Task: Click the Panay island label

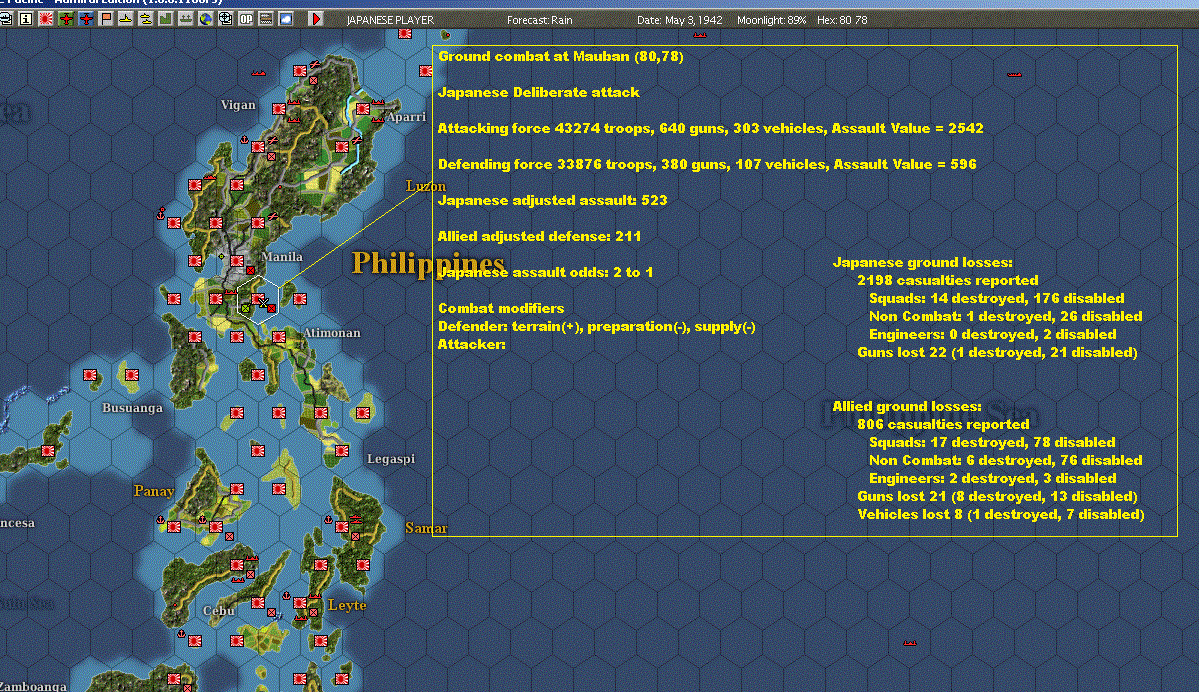Action: (154, 491)
